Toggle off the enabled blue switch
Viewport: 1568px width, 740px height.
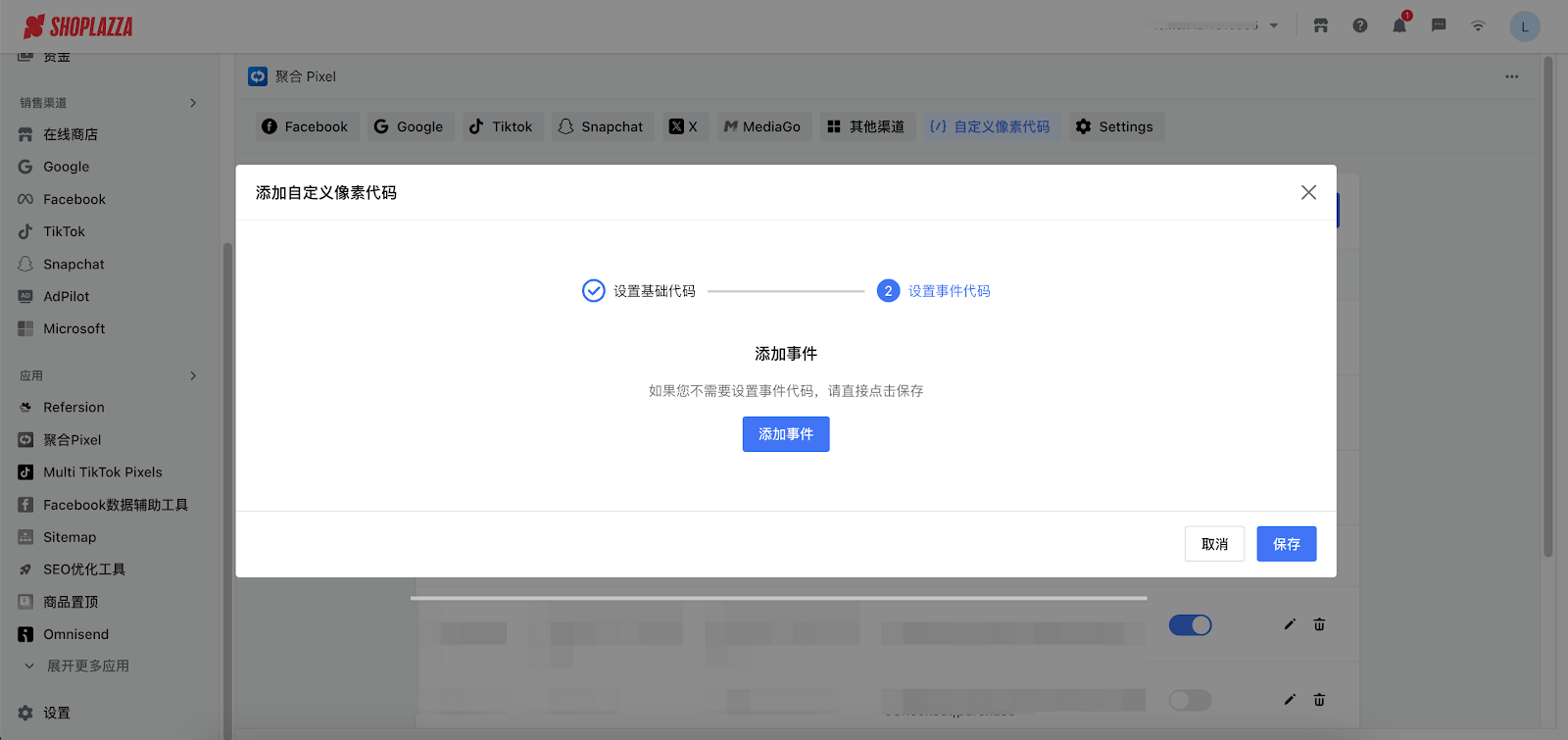pos(1190,625)
